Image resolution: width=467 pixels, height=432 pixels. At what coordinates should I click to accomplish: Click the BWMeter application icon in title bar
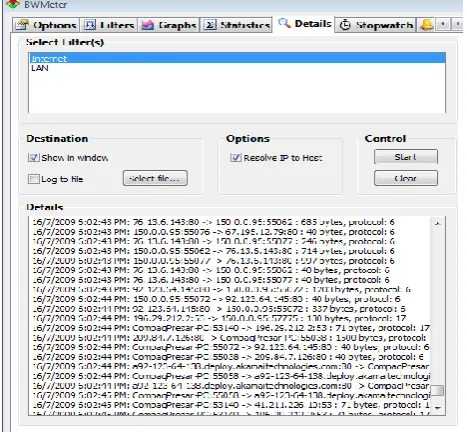[13, 4]
